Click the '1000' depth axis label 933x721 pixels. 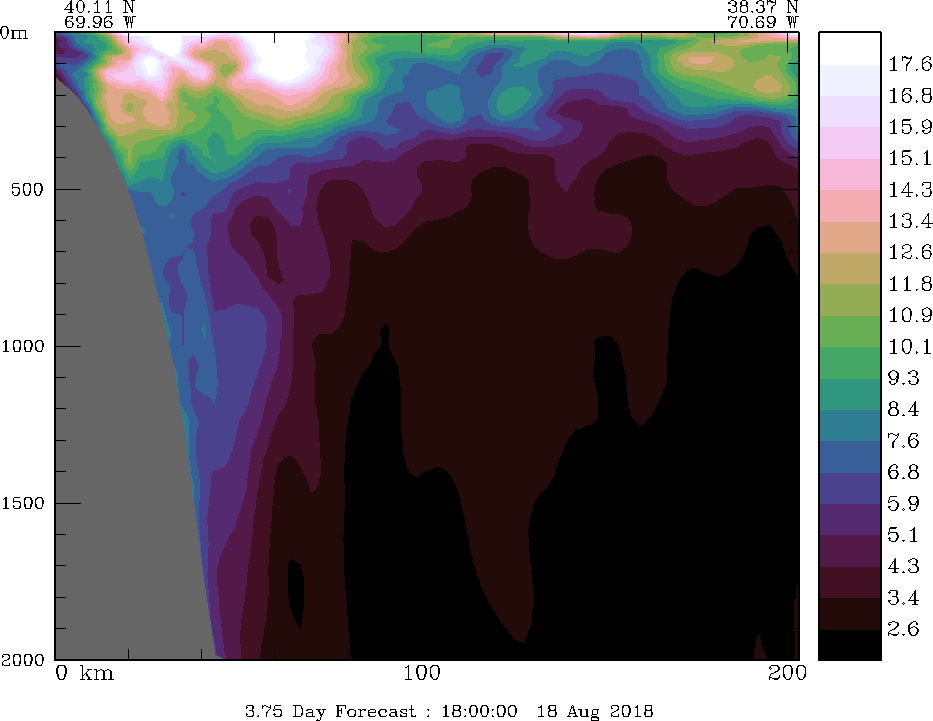click(x=23, y=346)
